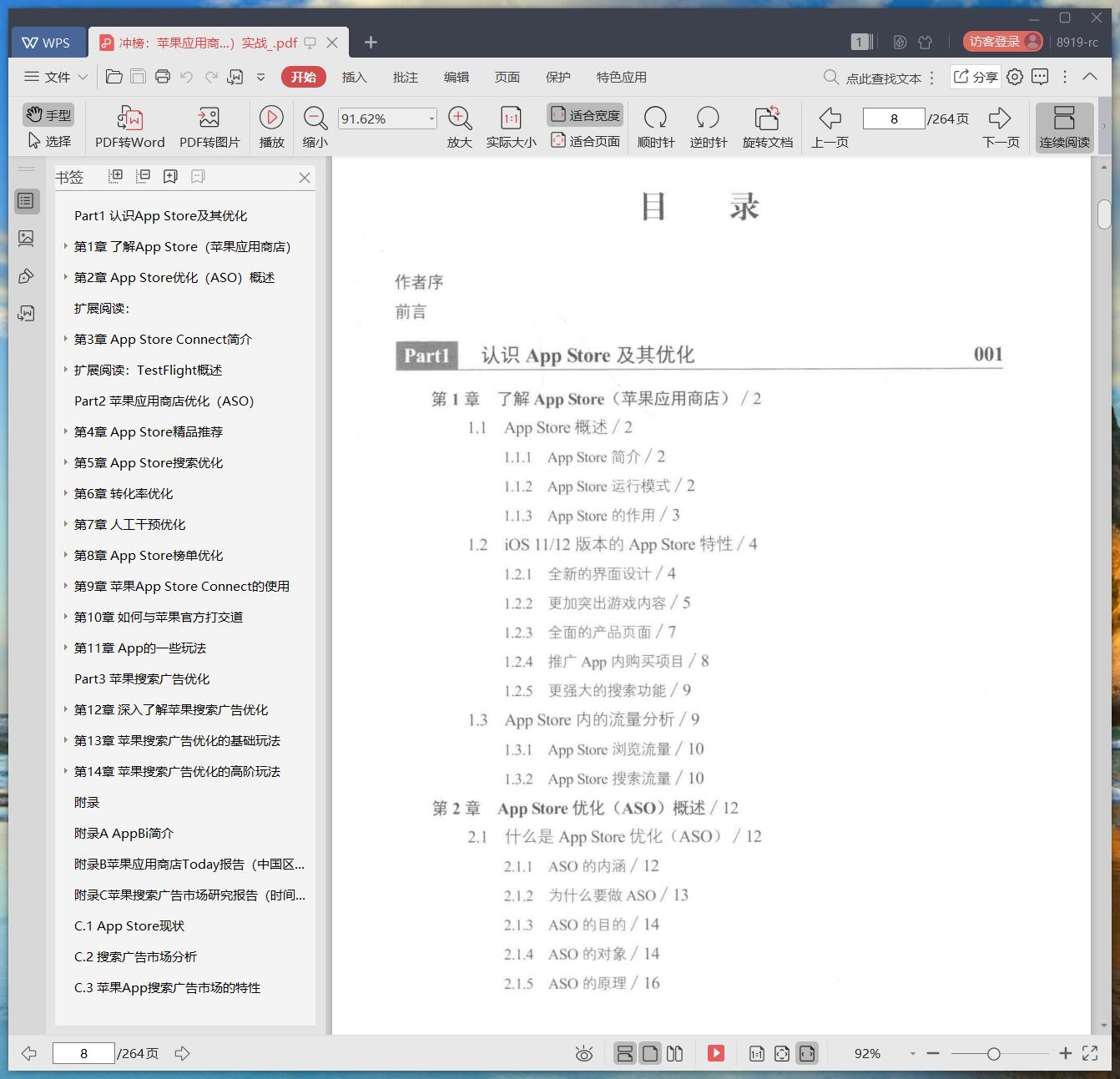This screenshot has width=1120, height=1079.
Task: Expand 第4章 App Store精品推荐 bookmark
Action: (65, 431)
